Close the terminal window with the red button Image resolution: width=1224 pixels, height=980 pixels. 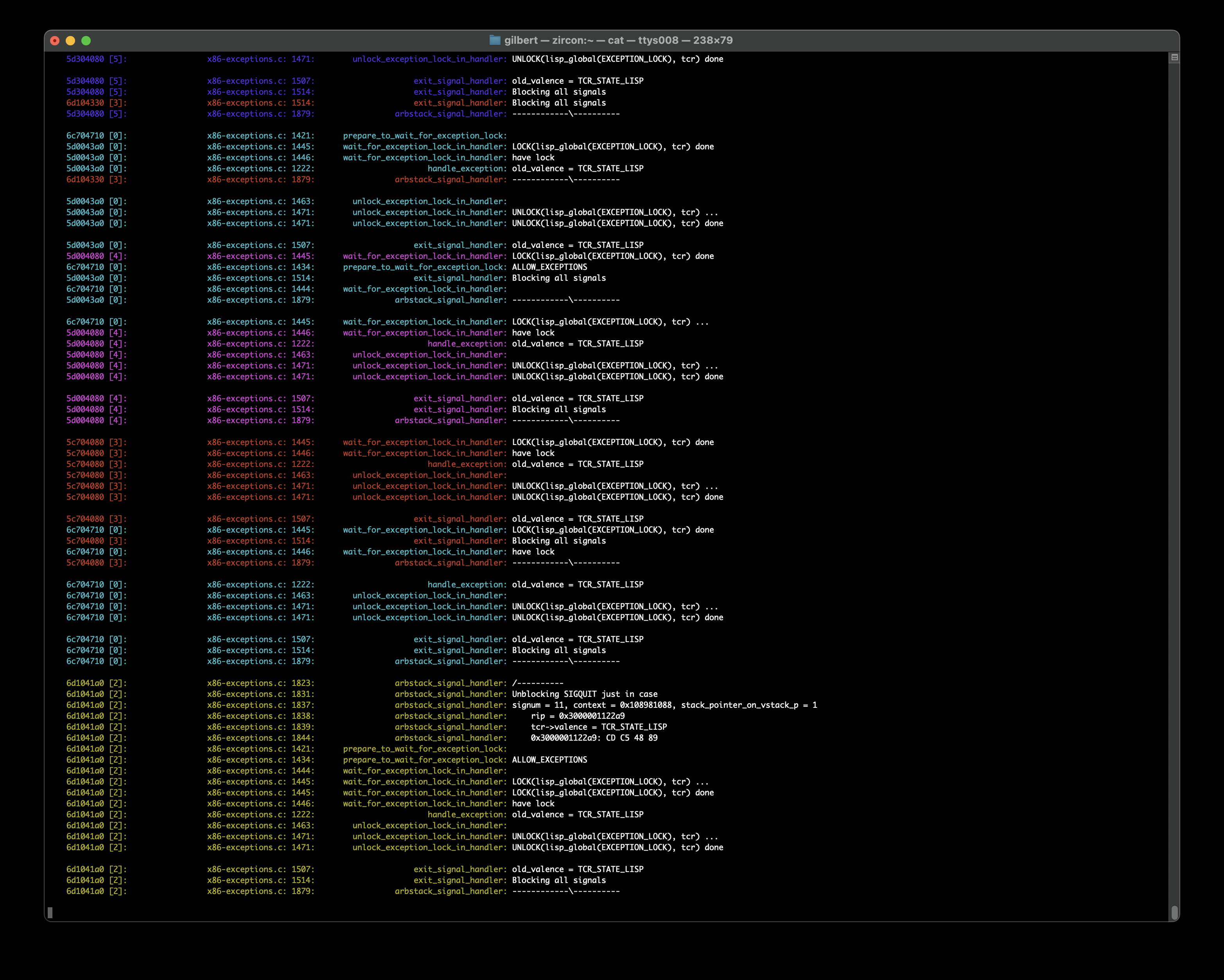55,40
